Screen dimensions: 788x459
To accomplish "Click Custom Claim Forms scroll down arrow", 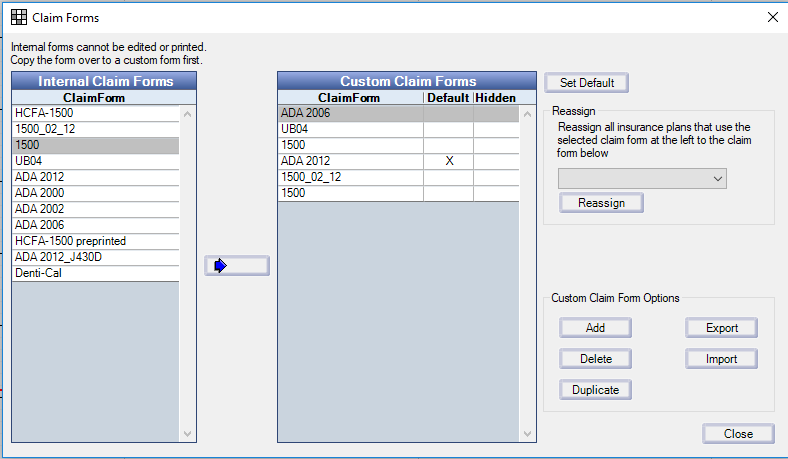I will 527,433.
